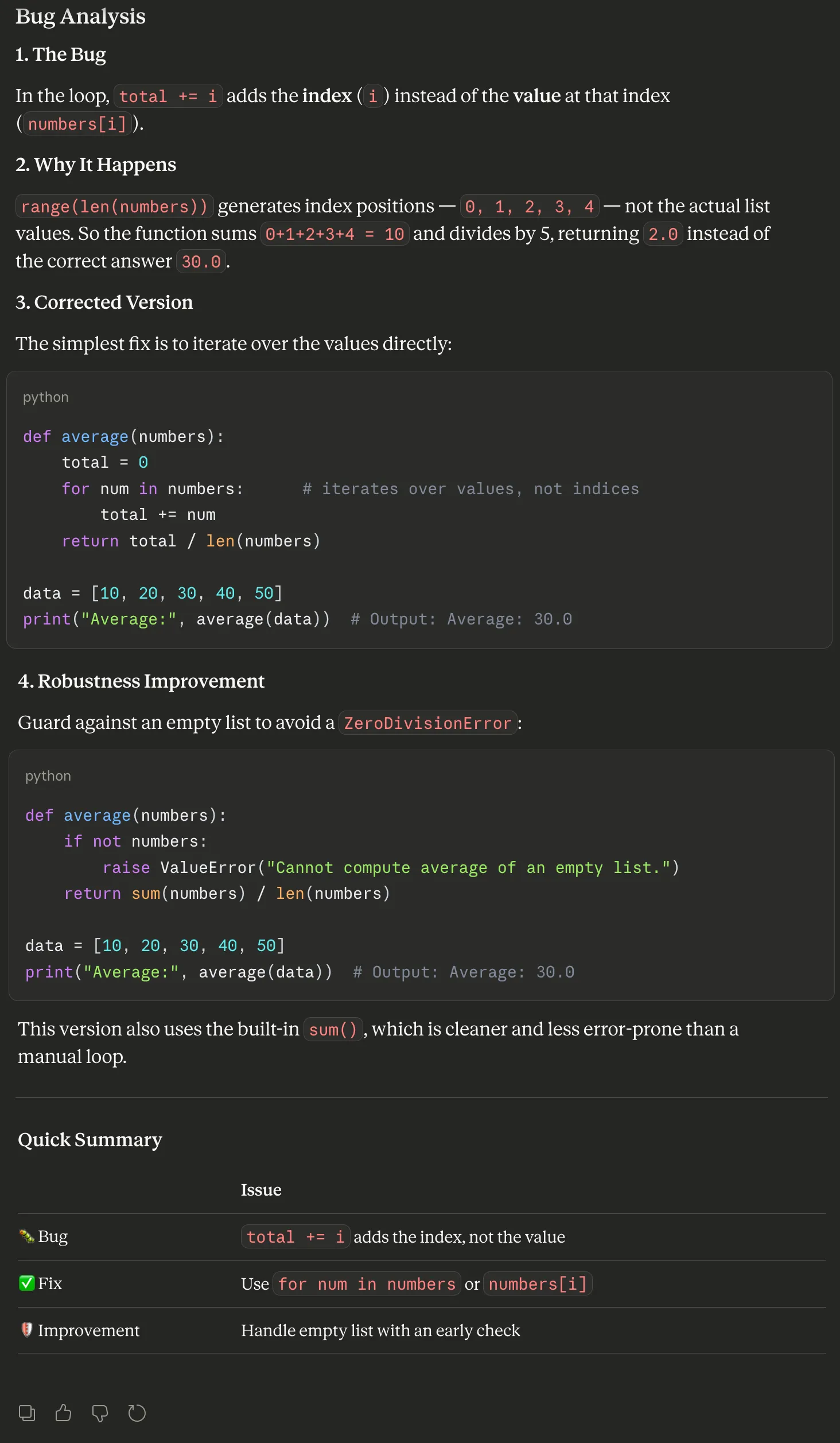Screen dimensions: 840x1443
Task: Click the python label of the second code block
Action: pos(48,776)
